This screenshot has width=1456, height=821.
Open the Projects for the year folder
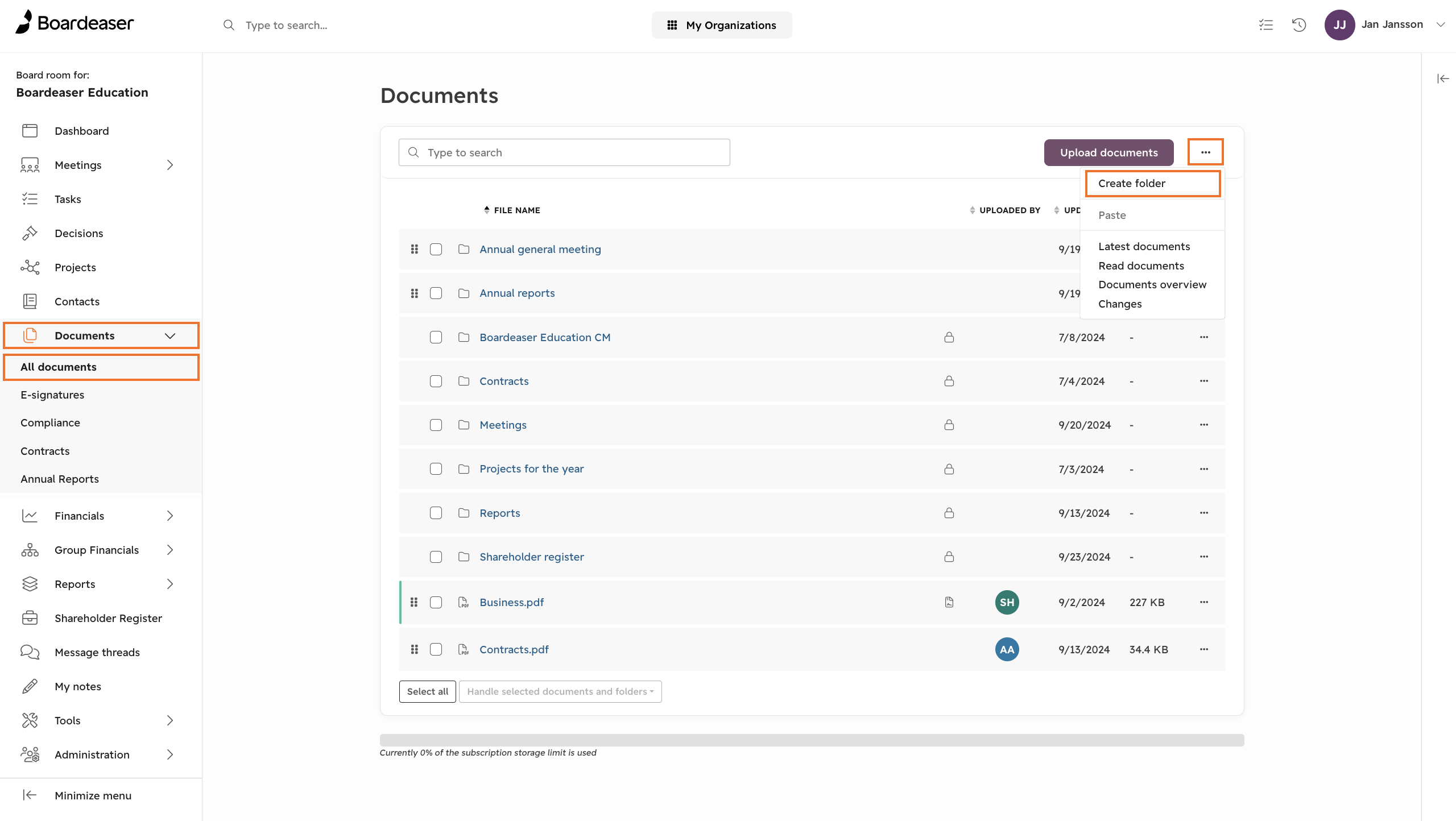(x=531, y=468)
